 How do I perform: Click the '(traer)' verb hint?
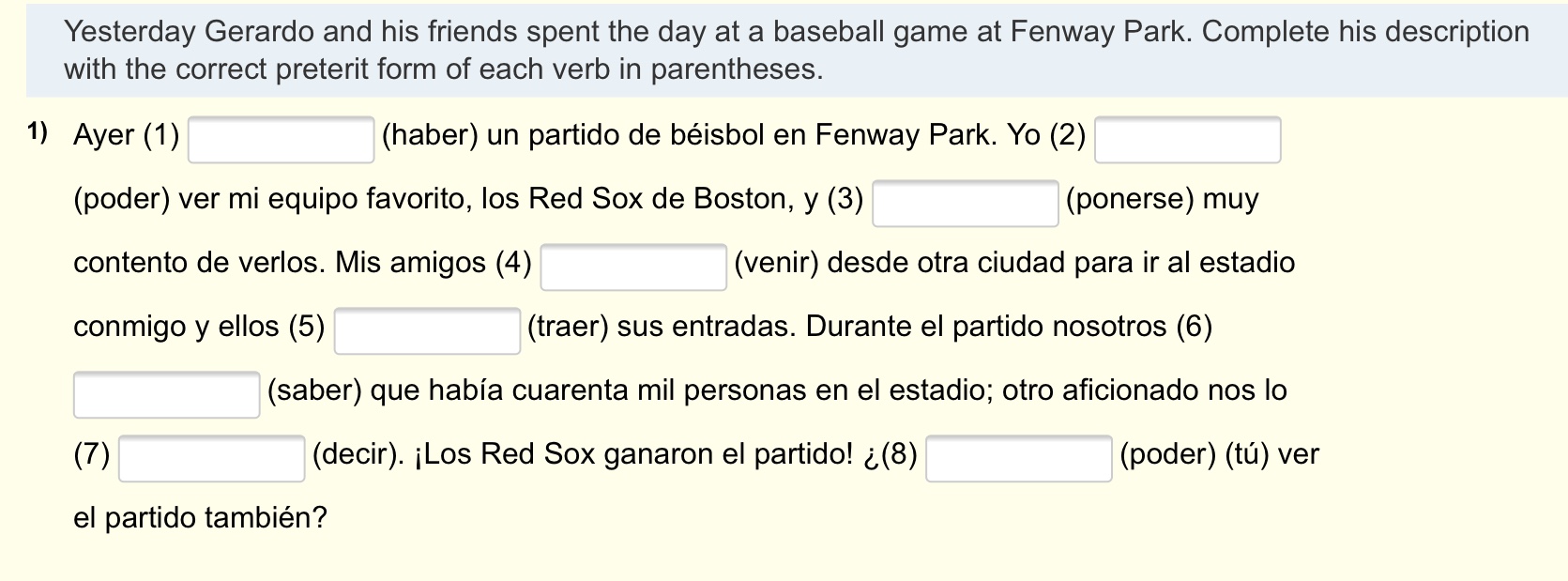pos(568,327)
